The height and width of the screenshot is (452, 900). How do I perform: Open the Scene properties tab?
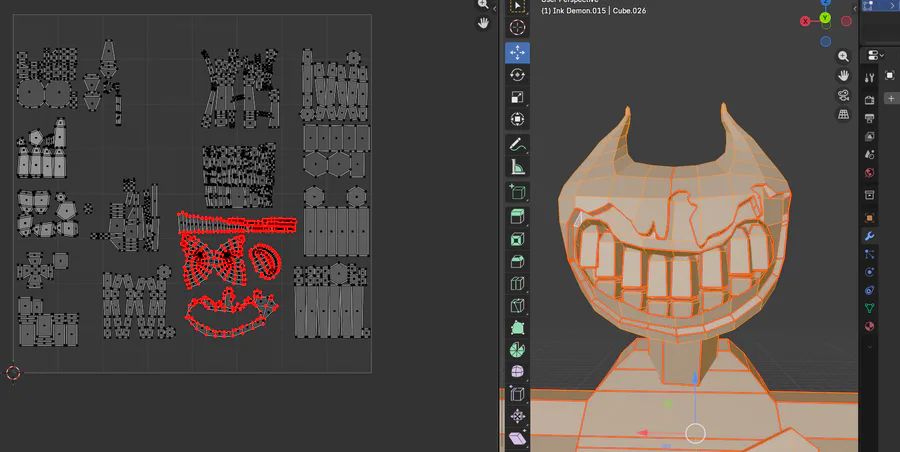pyautogui.click(x=869, y=154)
